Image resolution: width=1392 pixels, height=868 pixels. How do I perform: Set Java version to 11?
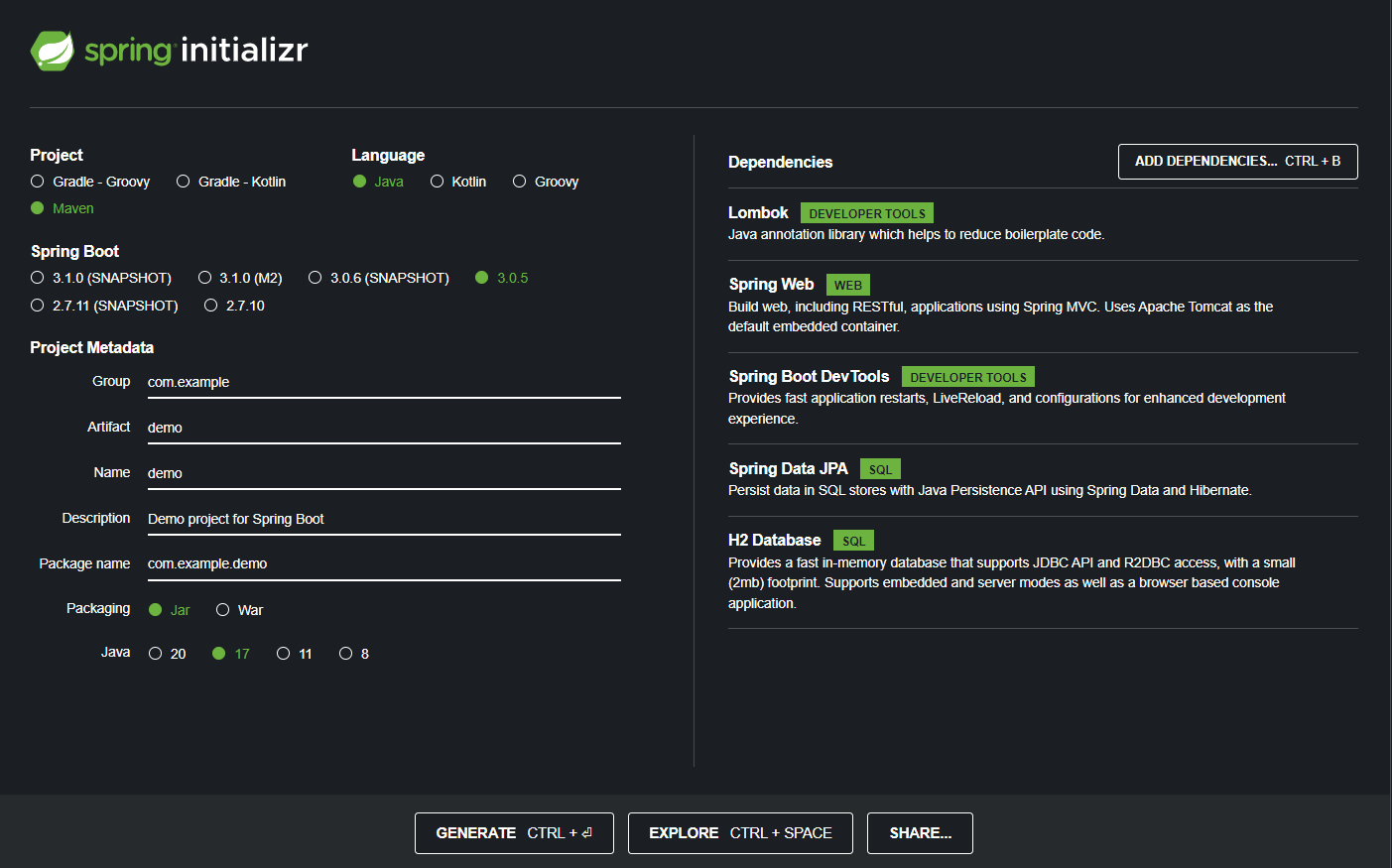(295, 654)
